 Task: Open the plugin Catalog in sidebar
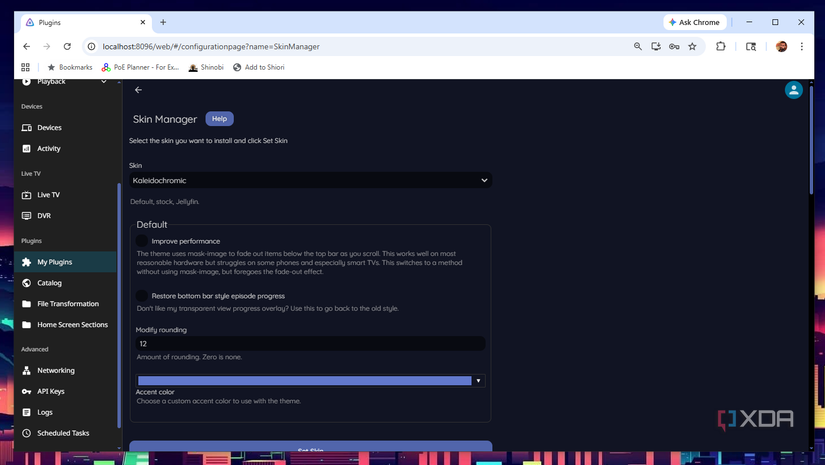[65, 283]
